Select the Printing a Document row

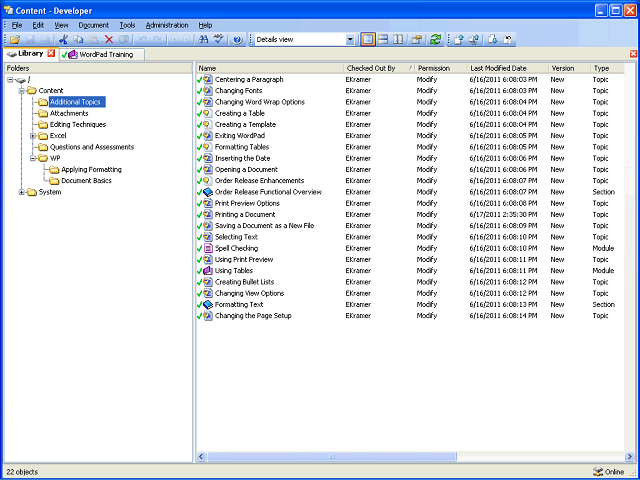[410, 214]
